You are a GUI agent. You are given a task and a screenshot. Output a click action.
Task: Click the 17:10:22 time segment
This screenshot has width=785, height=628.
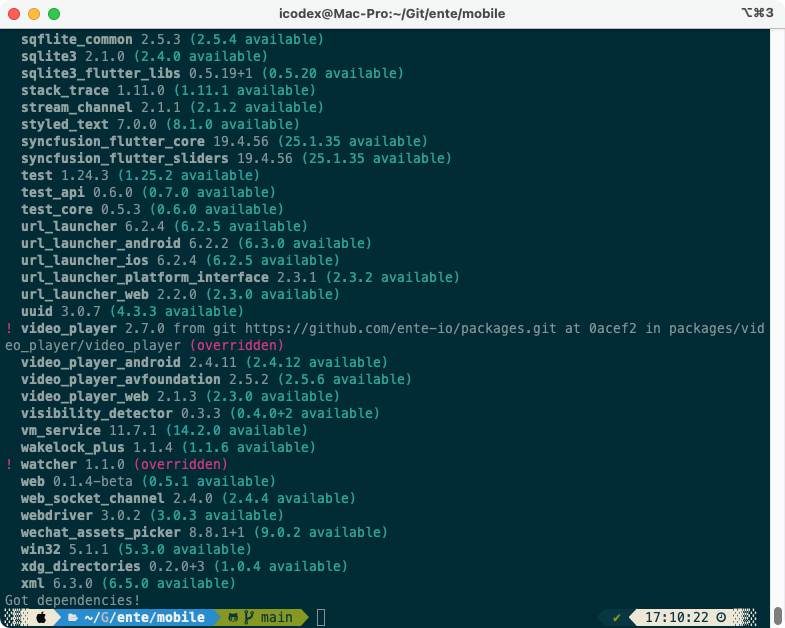coord(678,617)
